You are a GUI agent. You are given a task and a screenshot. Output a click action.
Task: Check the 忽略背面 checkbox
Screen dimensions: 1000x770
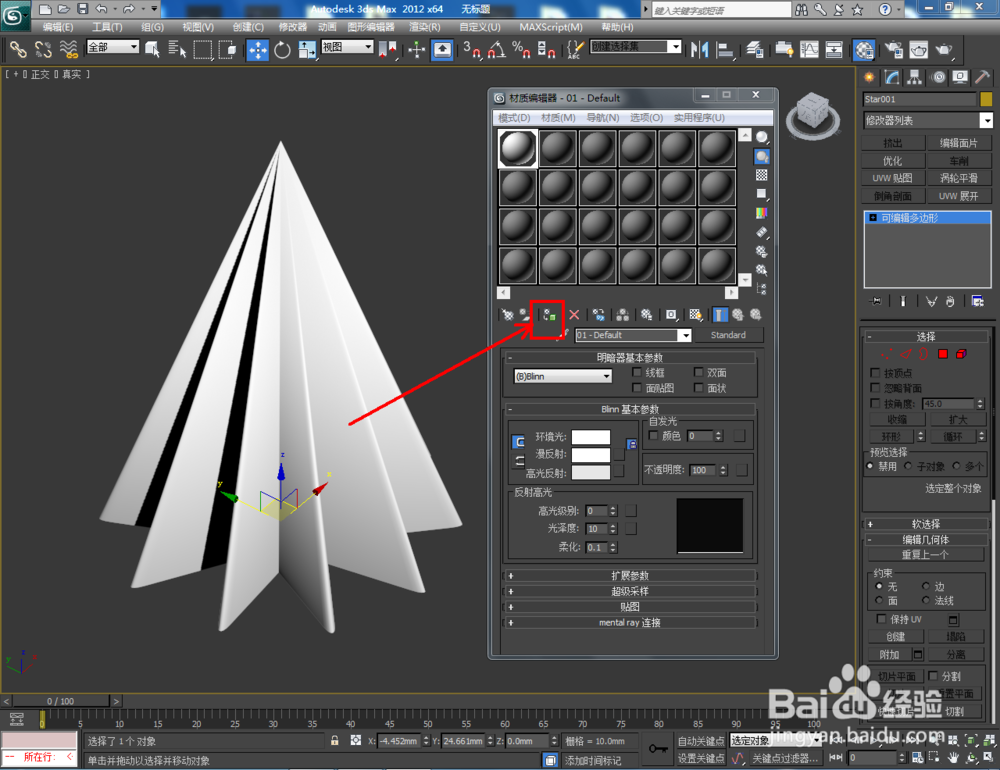pos(875,388)
